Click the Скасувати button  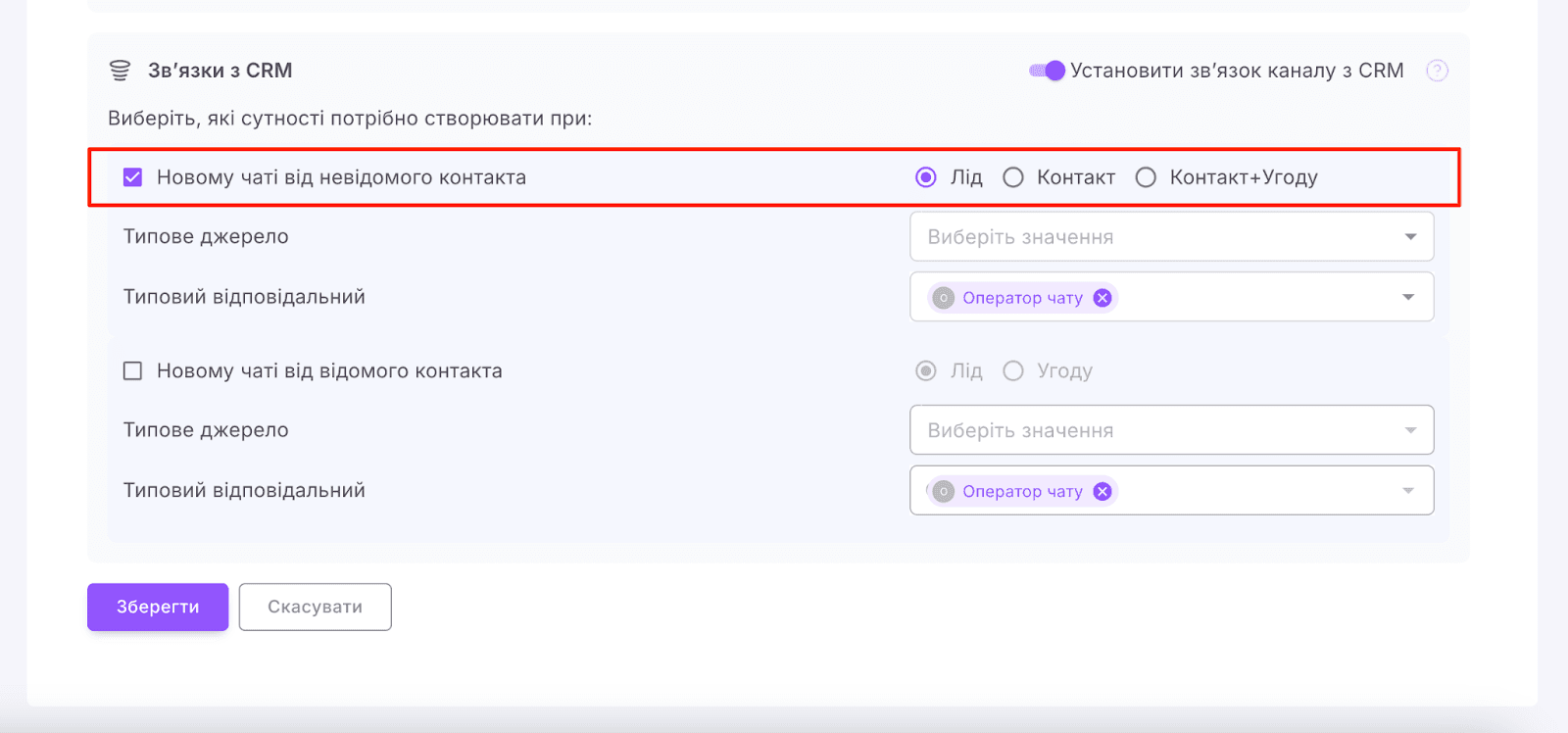(x=315, y=608)
